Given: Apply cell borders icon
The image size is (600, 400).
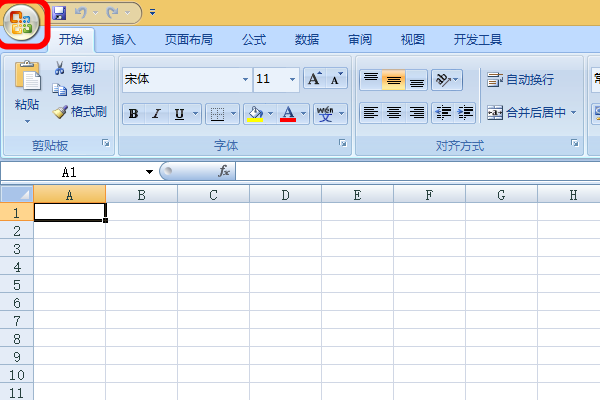Looking at the screenshot, I should 217,114.
